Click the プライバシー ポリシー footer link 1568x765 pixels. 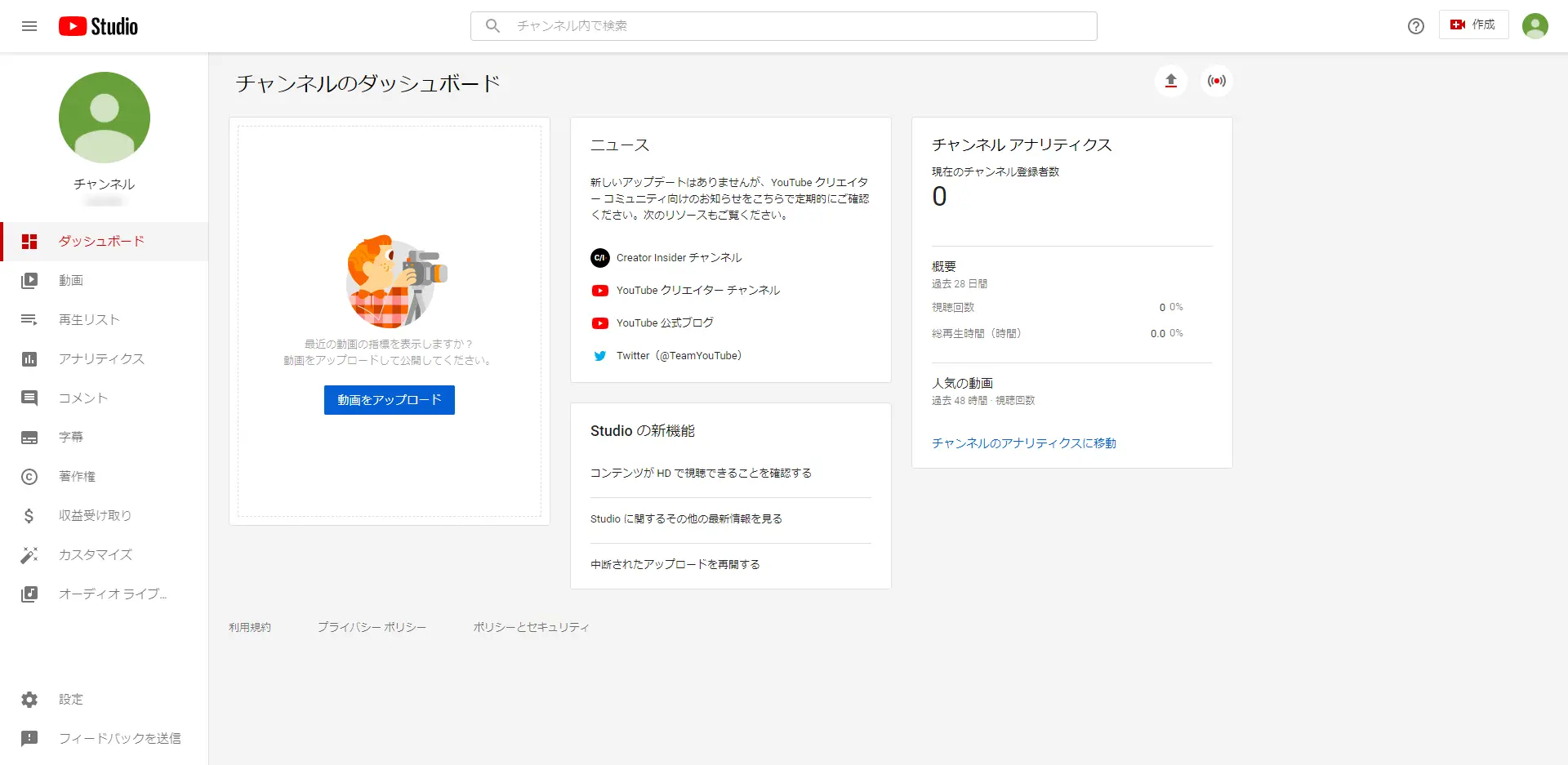point(372,628)
